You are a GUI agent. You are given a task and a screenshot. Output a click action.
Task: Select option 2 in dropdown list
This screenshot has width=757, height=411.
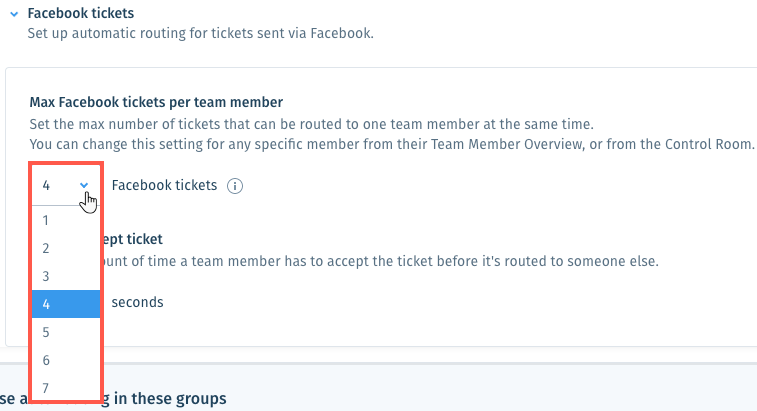[66, 248]
